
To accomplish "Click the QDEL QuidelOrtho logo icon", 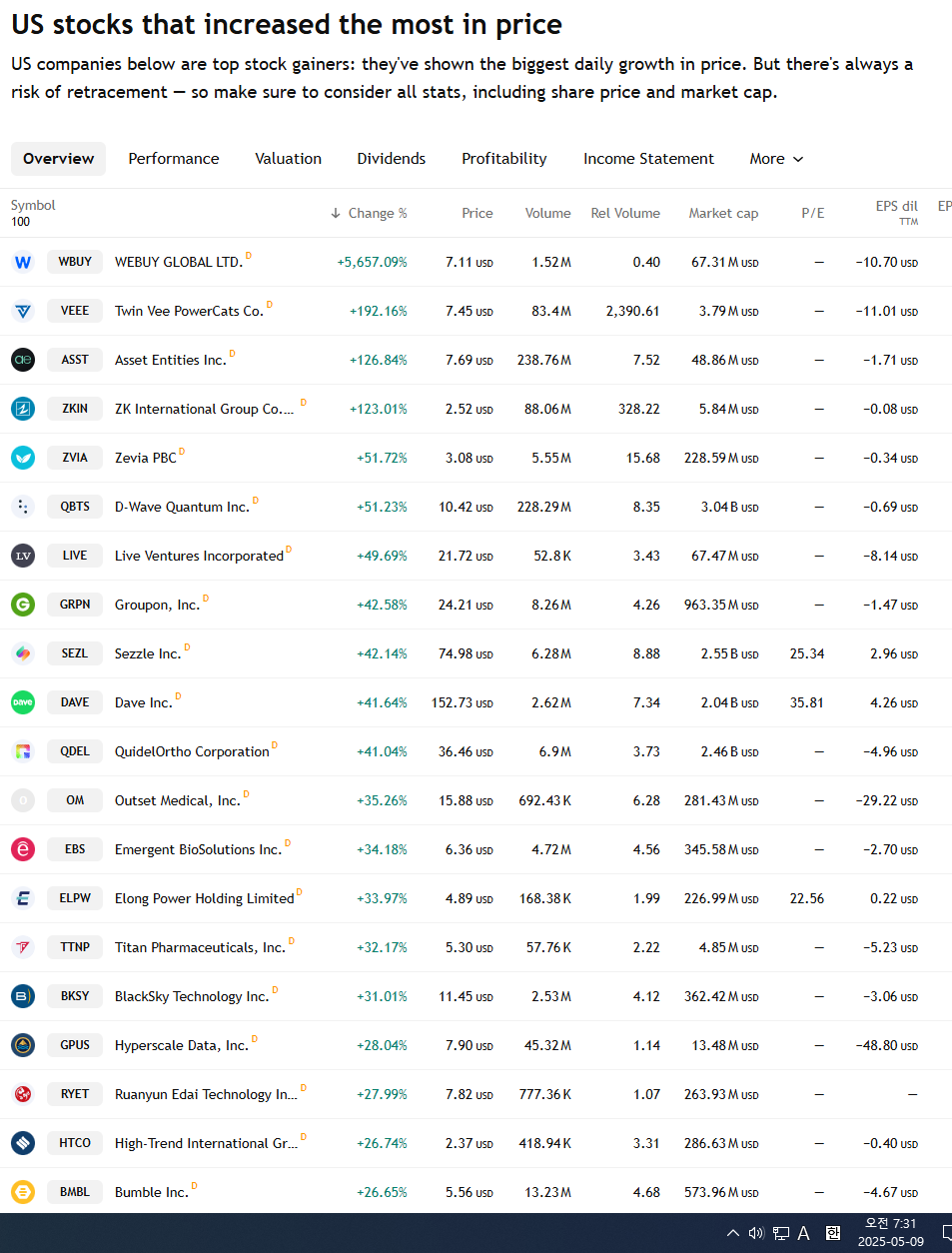I will pyautogui.click(x=23, y=751).
